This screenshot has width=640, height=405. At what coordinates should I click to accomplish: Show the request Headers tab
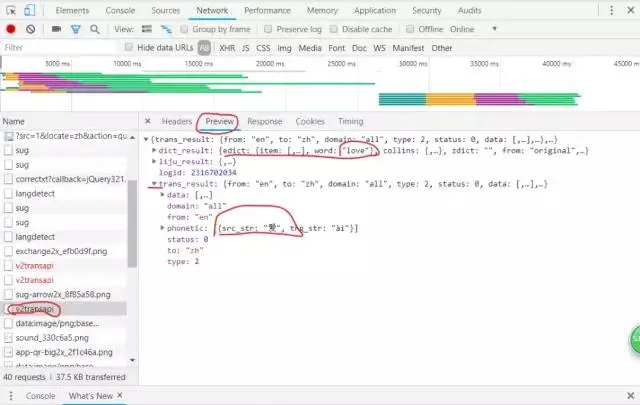point(177,121)
